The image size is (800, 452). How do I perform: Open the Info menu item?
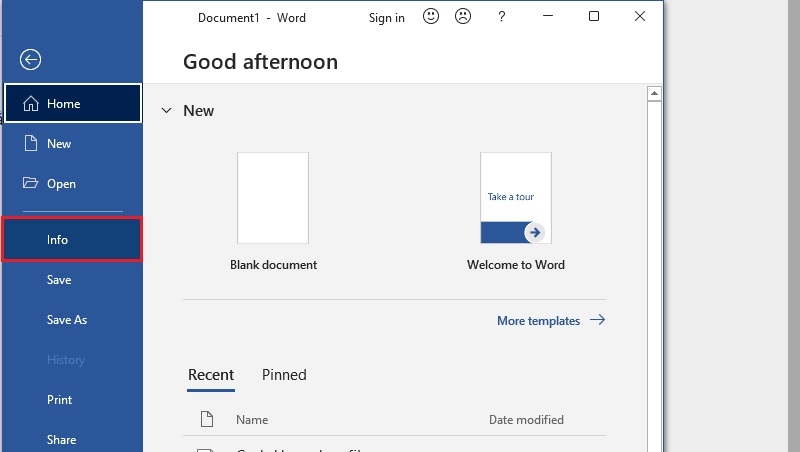[x=72, y=240]
